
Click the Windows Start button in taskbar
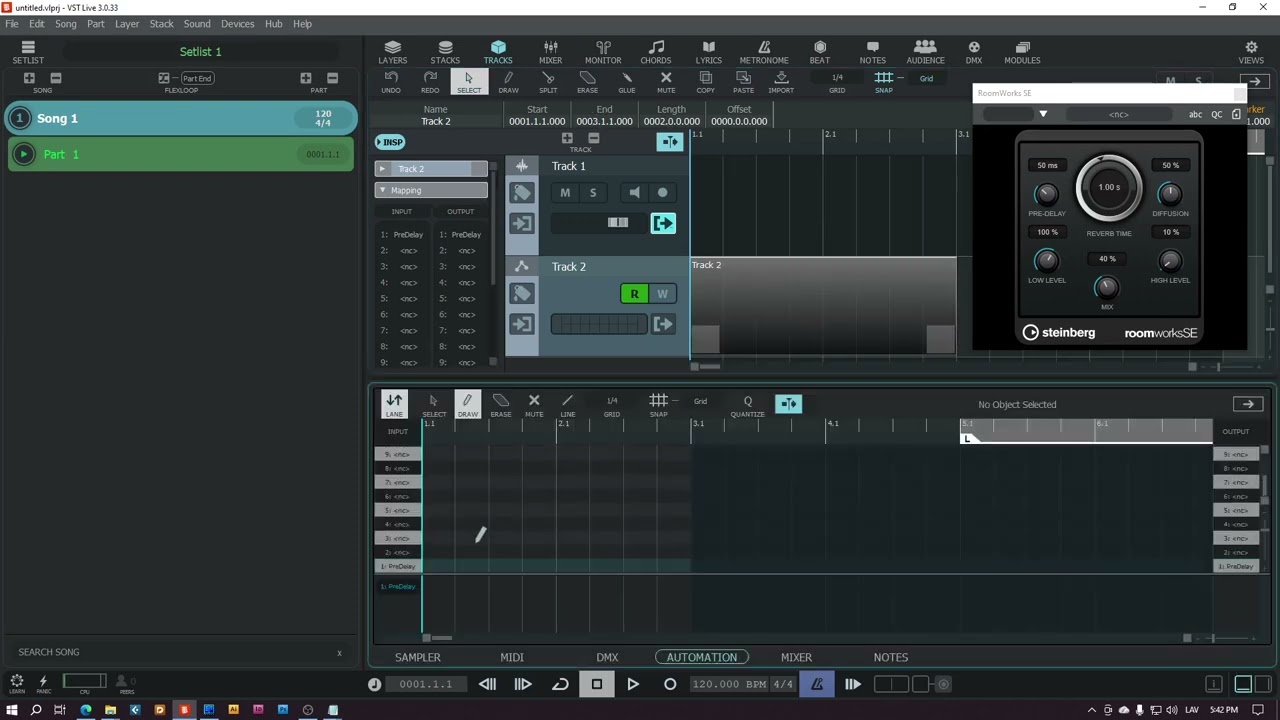(x=12, y=710)
